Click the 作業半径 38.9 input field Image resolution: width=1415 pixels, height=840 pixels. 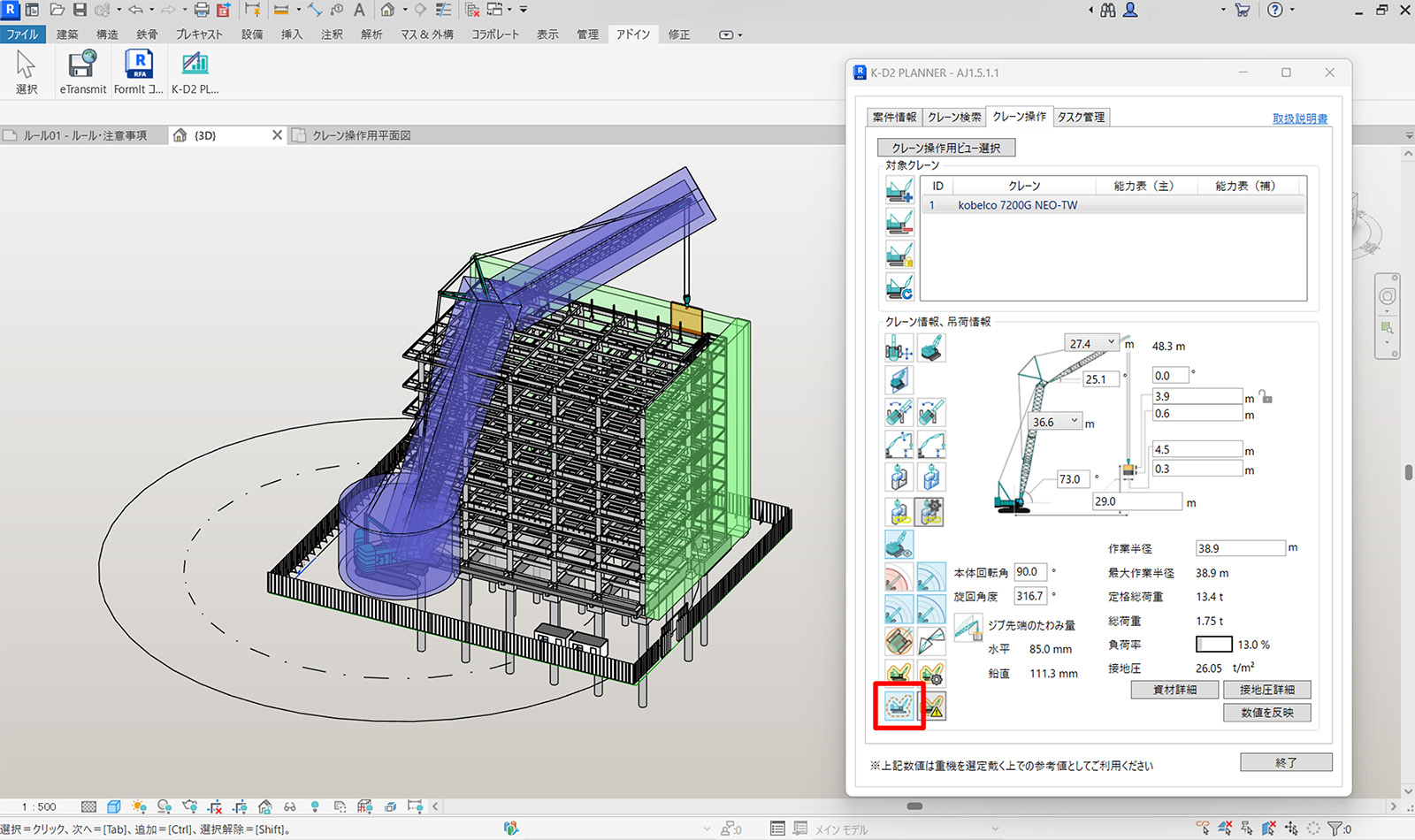[1240, 548]
